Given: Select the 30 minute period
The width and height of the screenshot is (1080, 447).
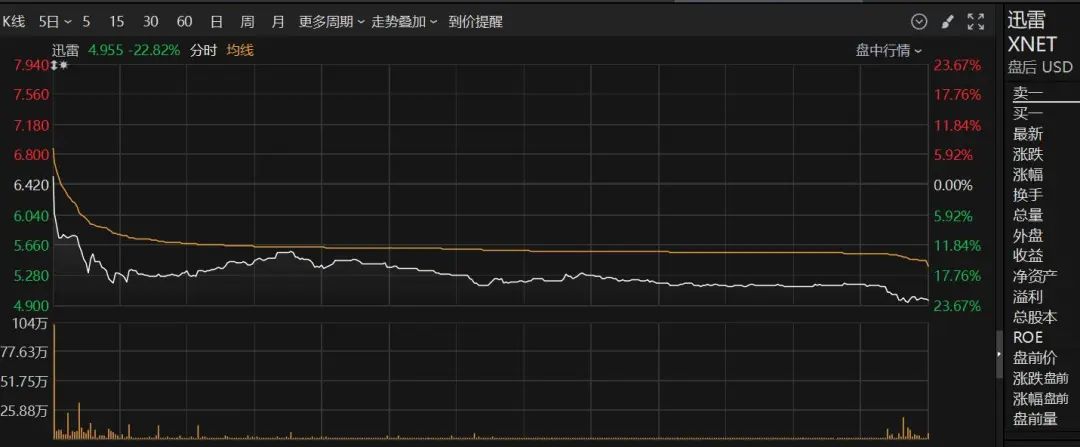Looking at the screenshot, I should [x=150, y=22].
